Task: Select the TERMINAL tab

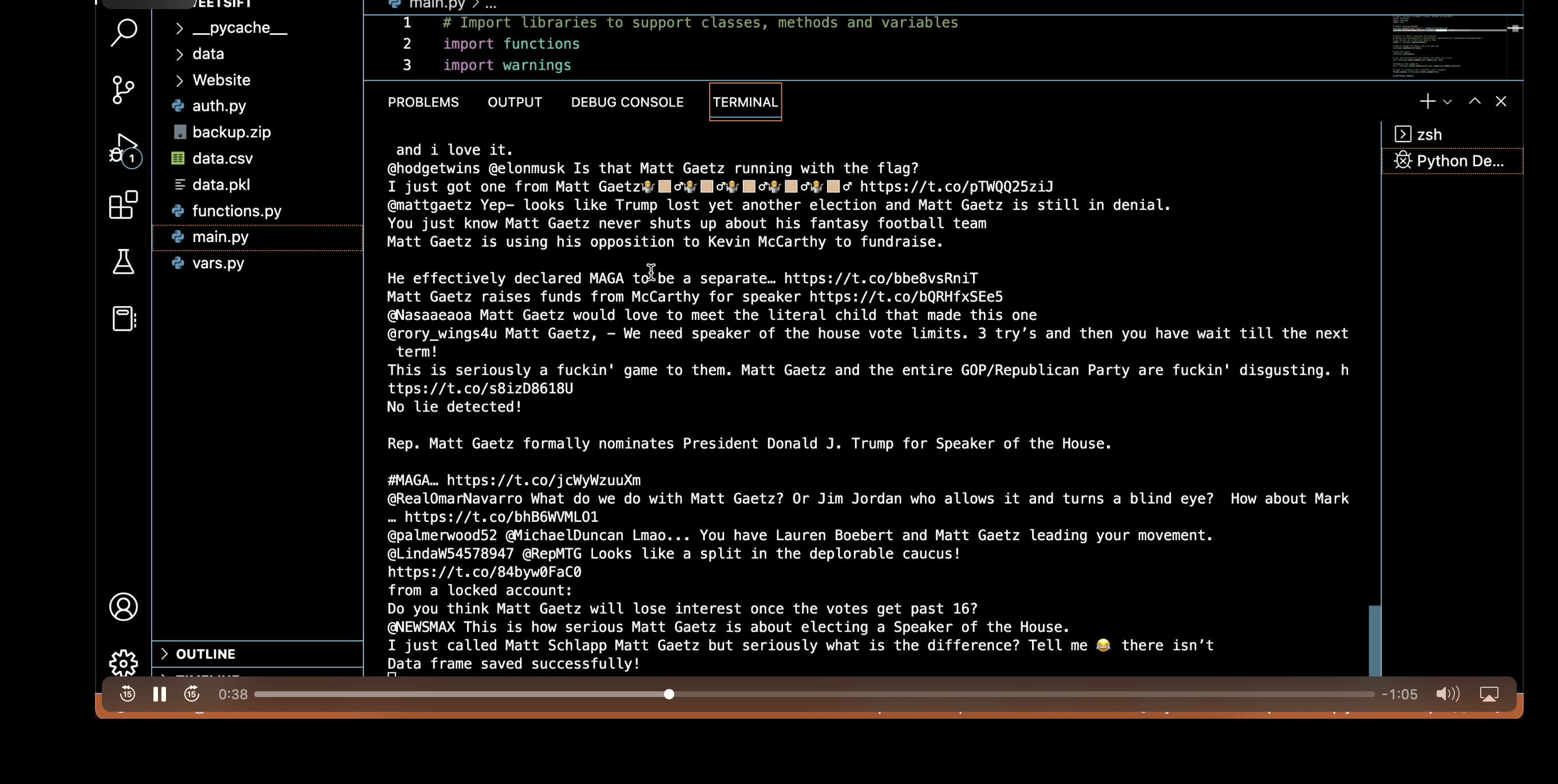Action: pyautogui.click(x=745, y=102)
